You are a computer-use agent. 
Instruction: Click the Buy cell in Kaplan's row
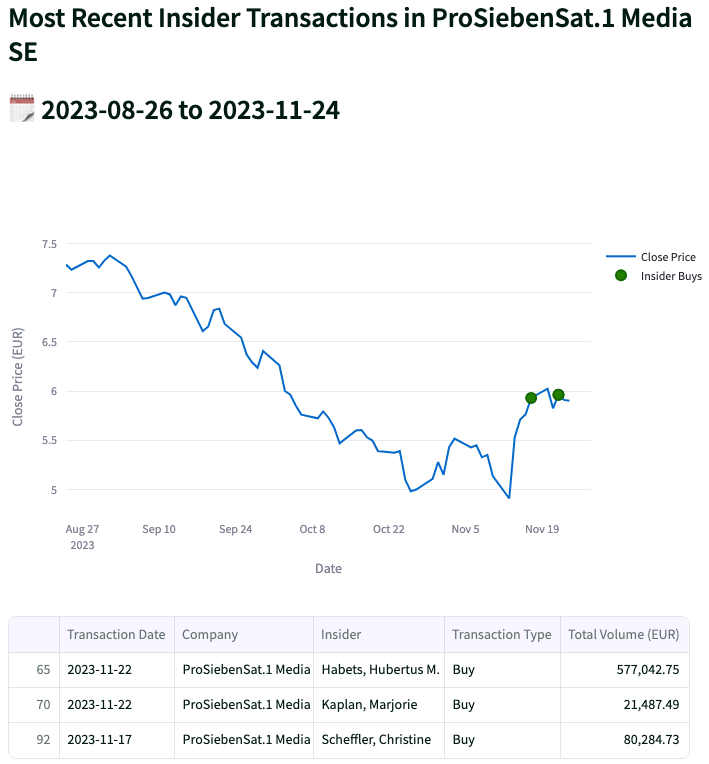click(502, 705)
